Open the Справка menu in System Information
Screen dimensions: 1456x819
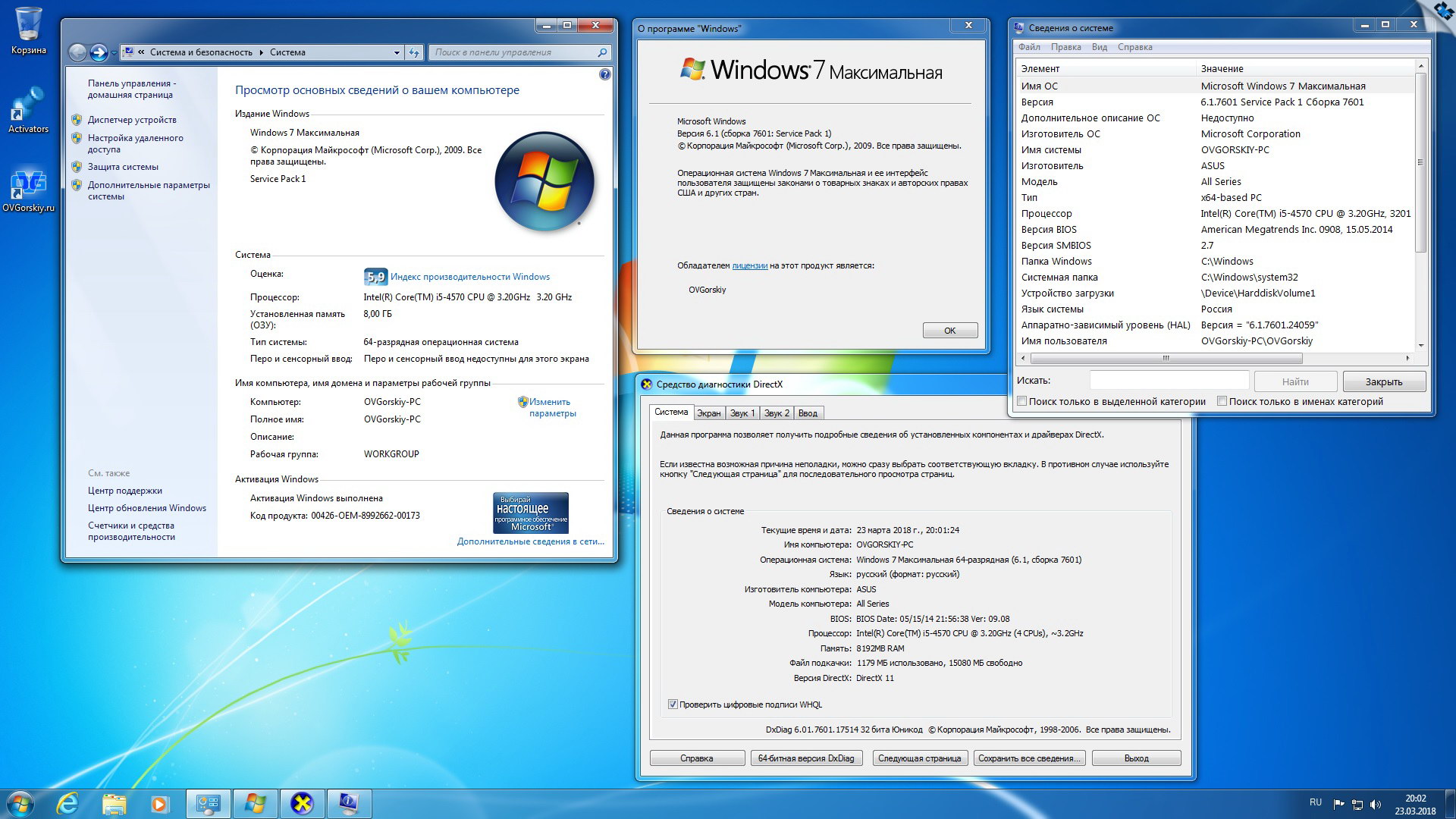(1134, 47)
